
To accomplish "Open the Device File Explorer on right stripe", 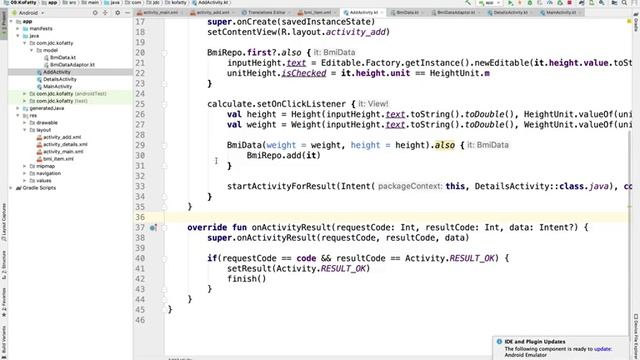I will pyautogui.click(x=636, y=336).
